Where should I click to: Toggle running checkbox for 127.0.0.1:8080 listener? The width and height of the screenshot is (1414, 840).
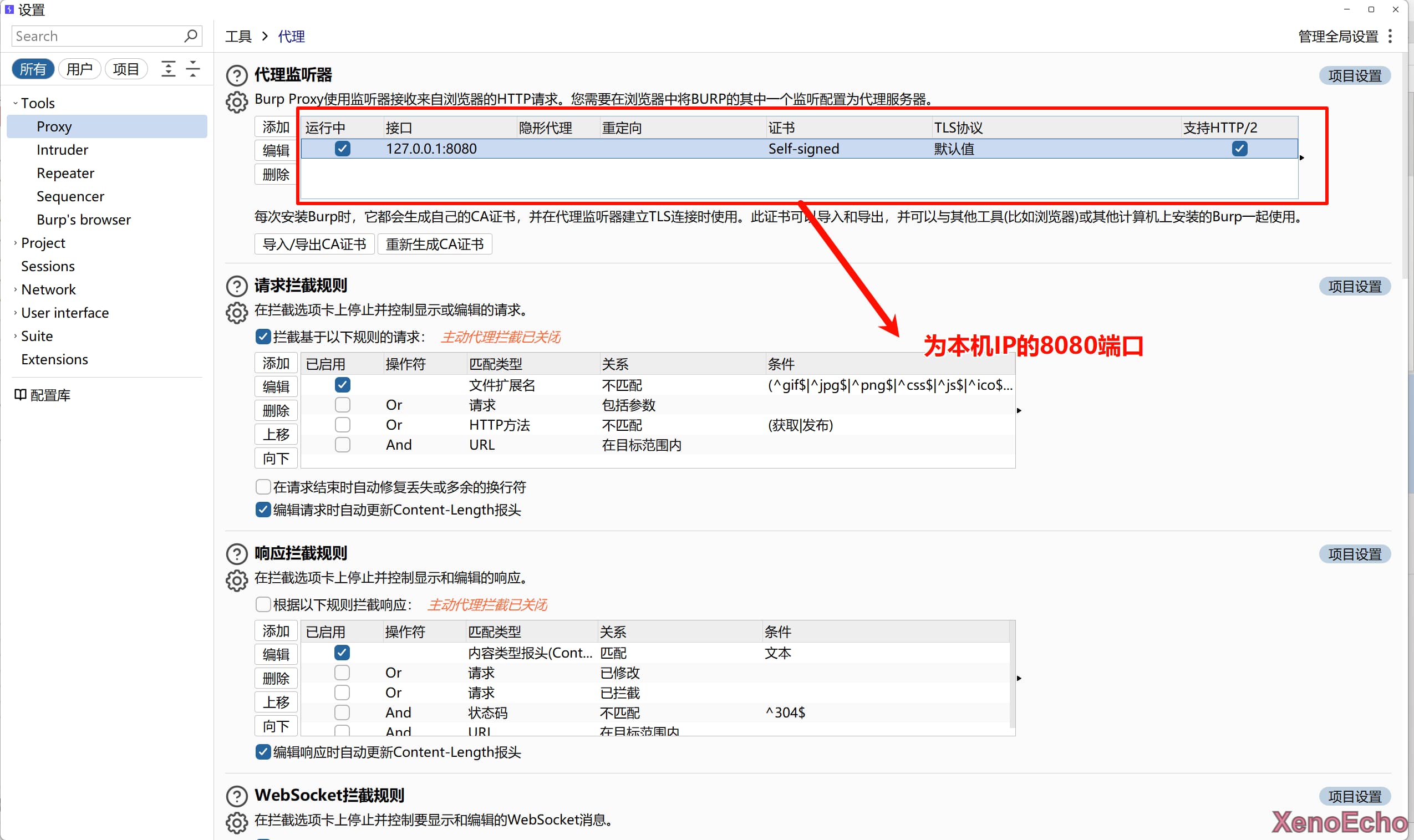[343, 149]
